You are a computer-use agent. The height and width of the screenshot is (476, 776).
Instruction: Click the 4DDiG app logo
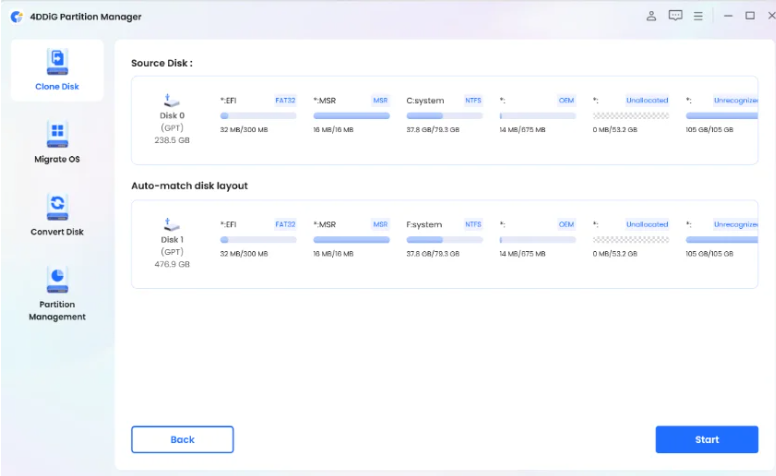(x=17, y=17)
